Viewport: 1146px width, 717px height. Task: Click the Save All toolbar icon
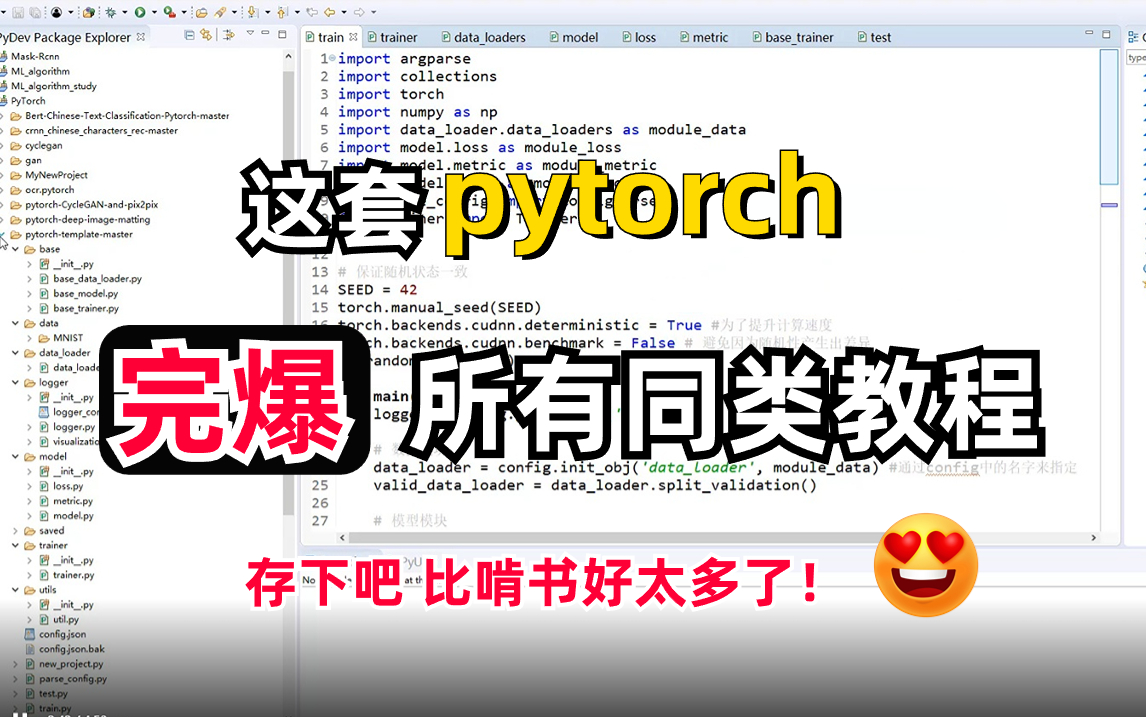35,12
